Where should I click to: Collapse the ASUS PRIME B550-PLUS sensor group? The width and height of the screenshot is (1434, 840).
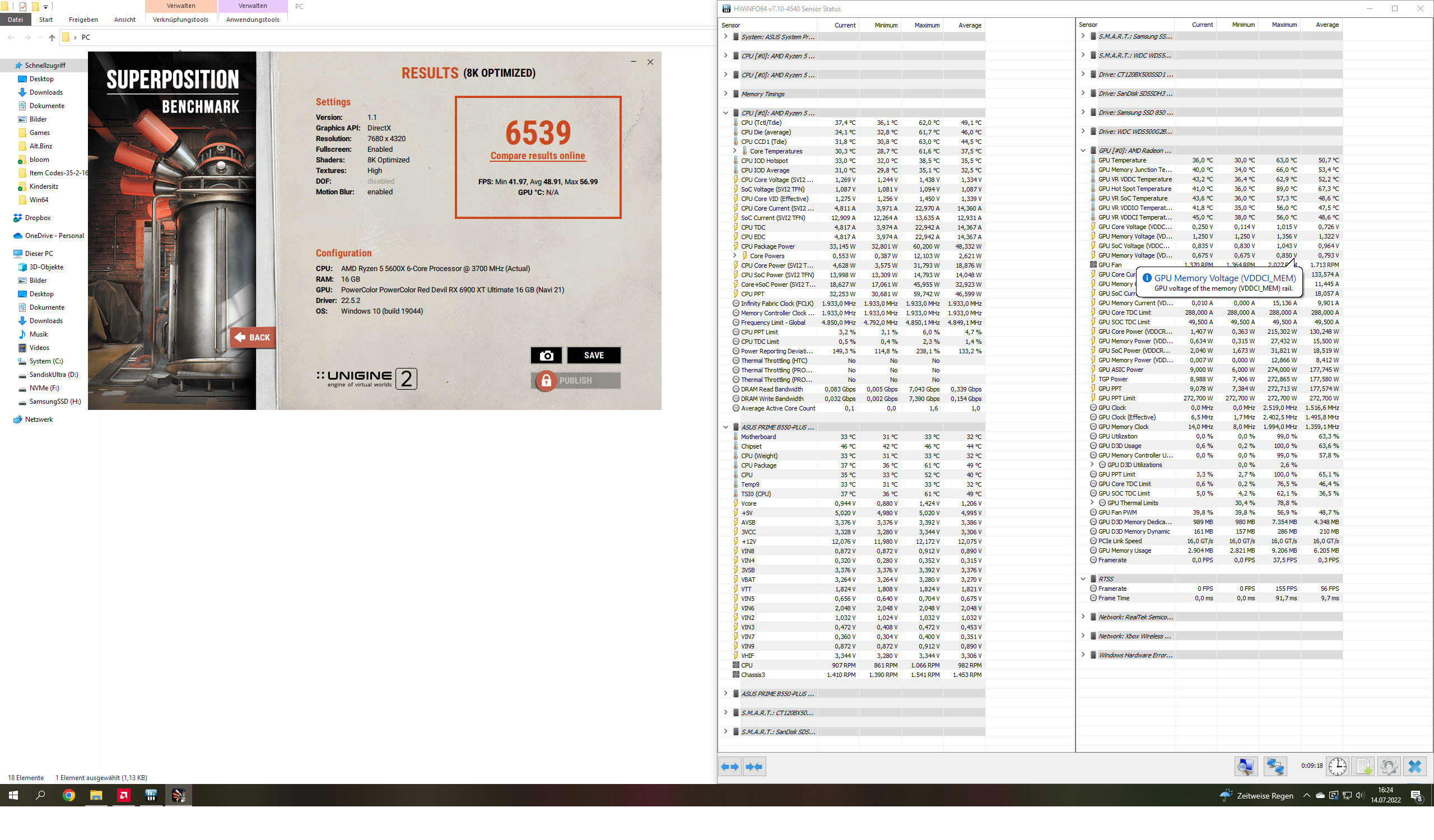pyautogui.click(x=725, y=427)
